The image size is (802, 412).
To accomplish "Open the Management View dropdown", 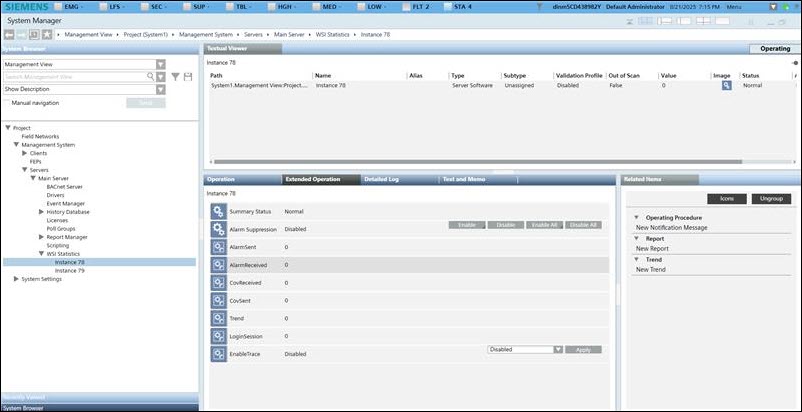I will point(82,63).
